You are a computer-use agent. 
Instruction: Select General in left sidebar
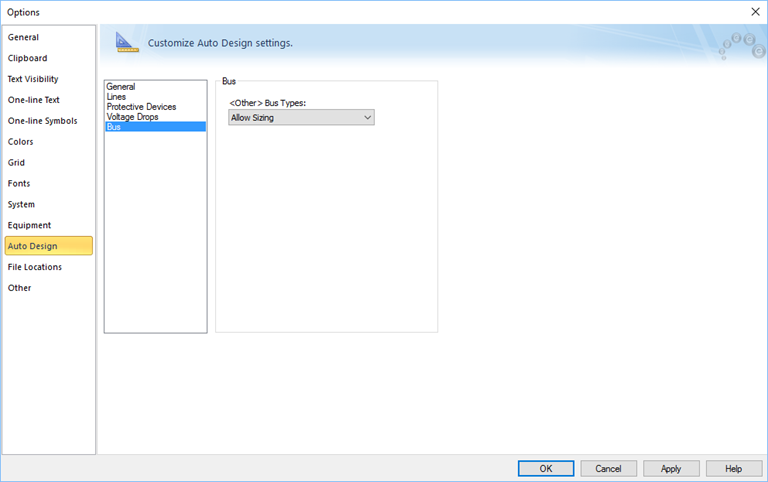24,37
